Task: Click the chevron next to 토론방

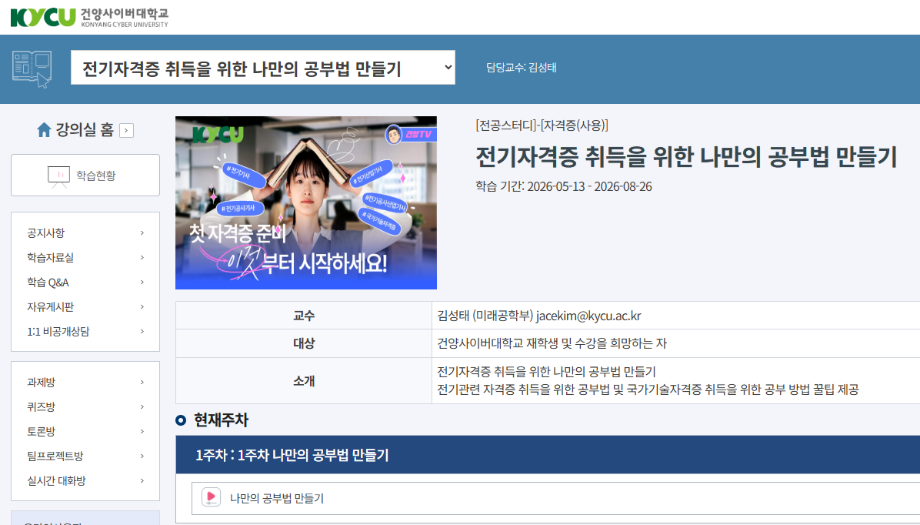Action: pyautogui.click(x=142, y=431)
